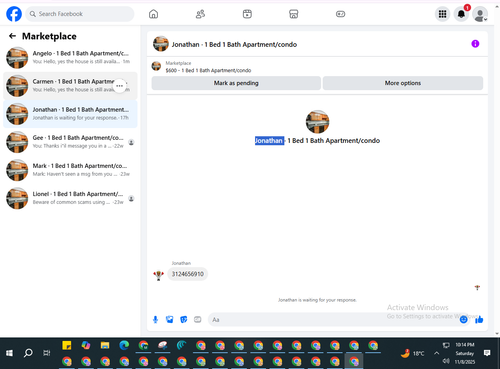The image size is (500, 369).
Task: Open the Gaming icon in top bar
Action: pyautogui.click(x=340, y=14)
